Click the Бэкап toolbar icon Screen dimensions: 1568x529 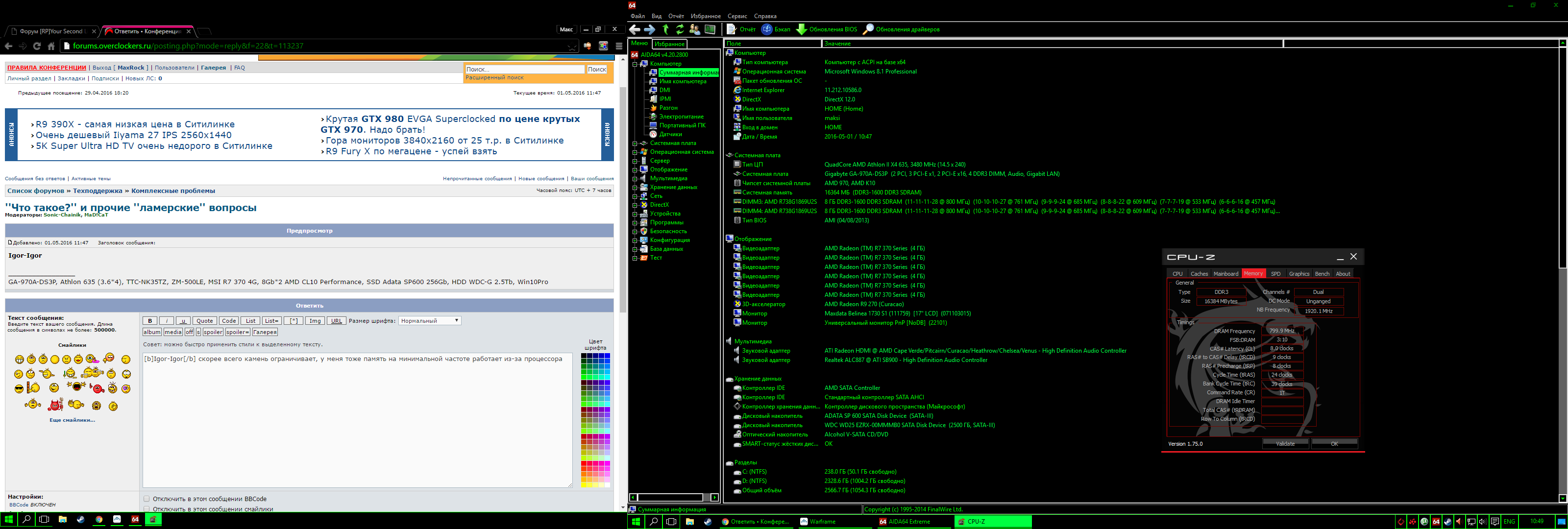767,29
